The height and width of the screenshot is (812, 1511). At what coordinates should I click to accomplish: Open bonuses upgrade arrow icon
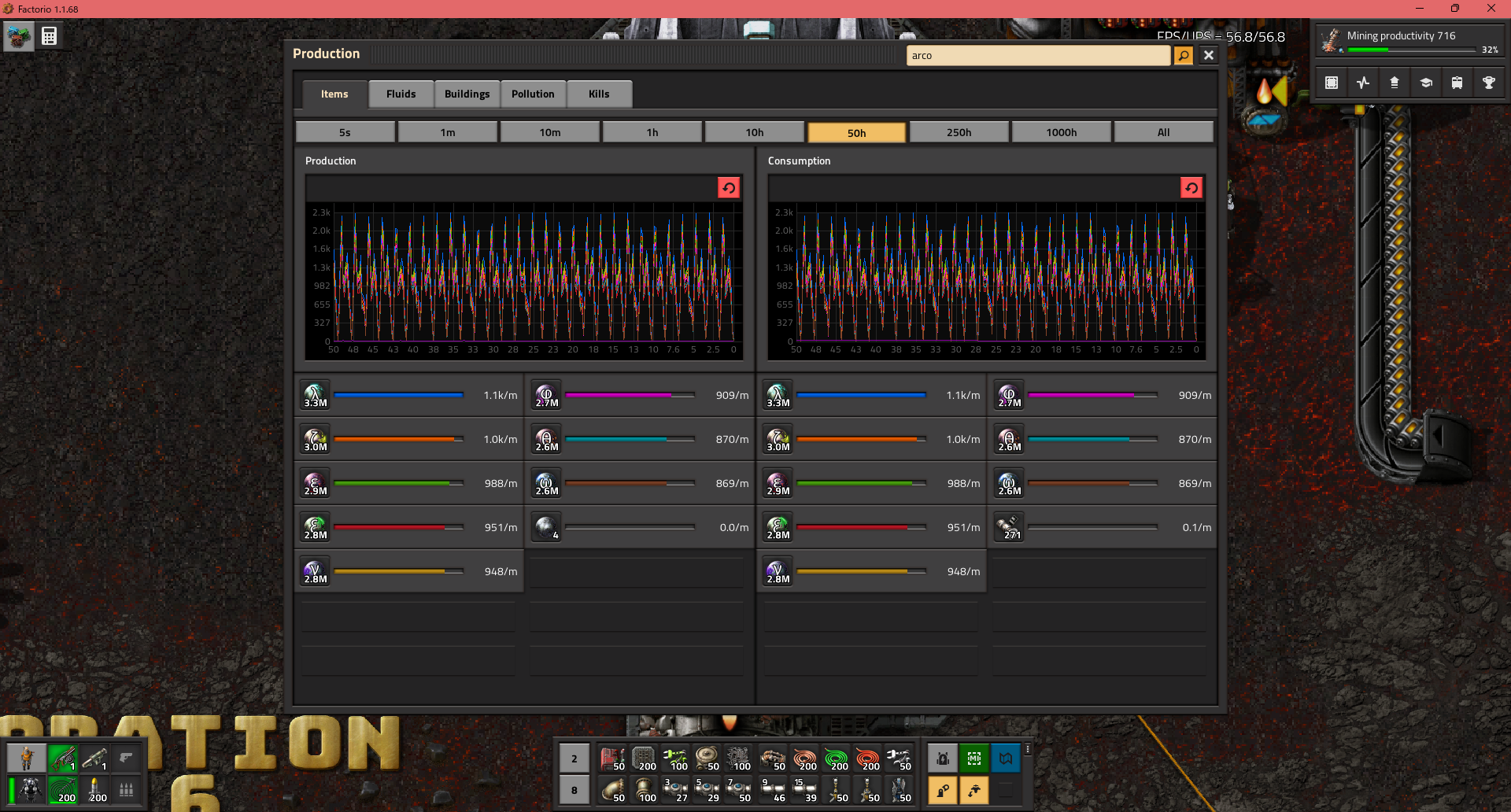[1395, 83]
